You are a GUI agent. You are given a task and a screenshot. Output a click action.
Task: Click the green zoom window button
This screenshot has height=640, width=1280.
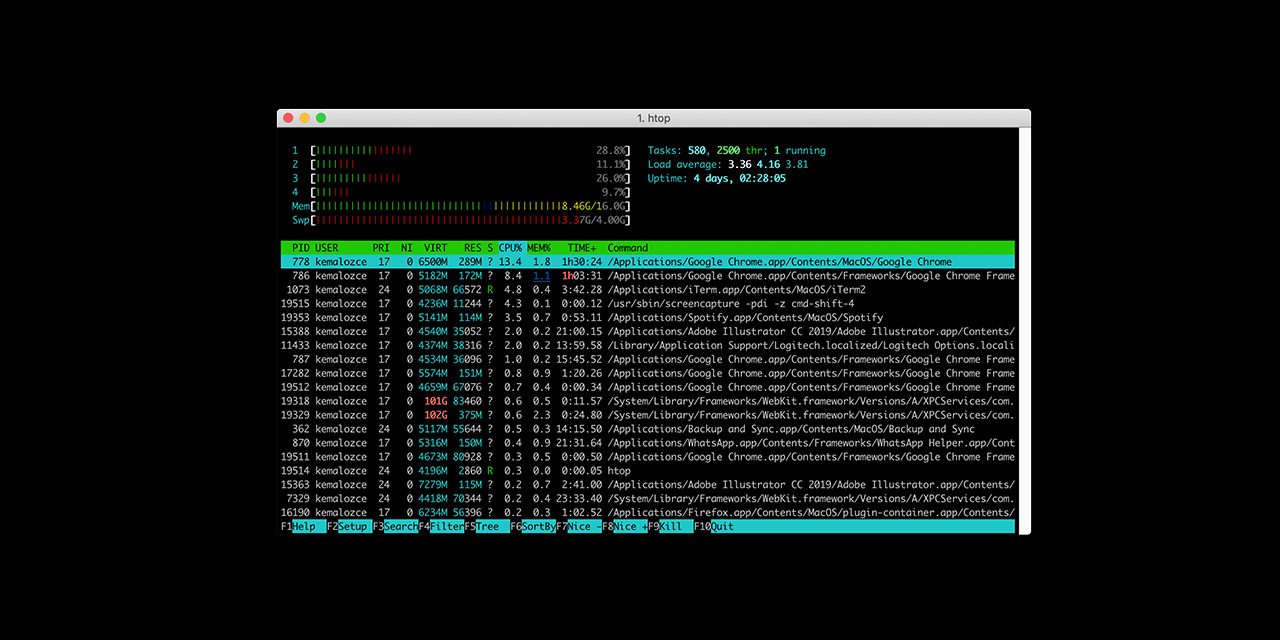pos(321,118)
